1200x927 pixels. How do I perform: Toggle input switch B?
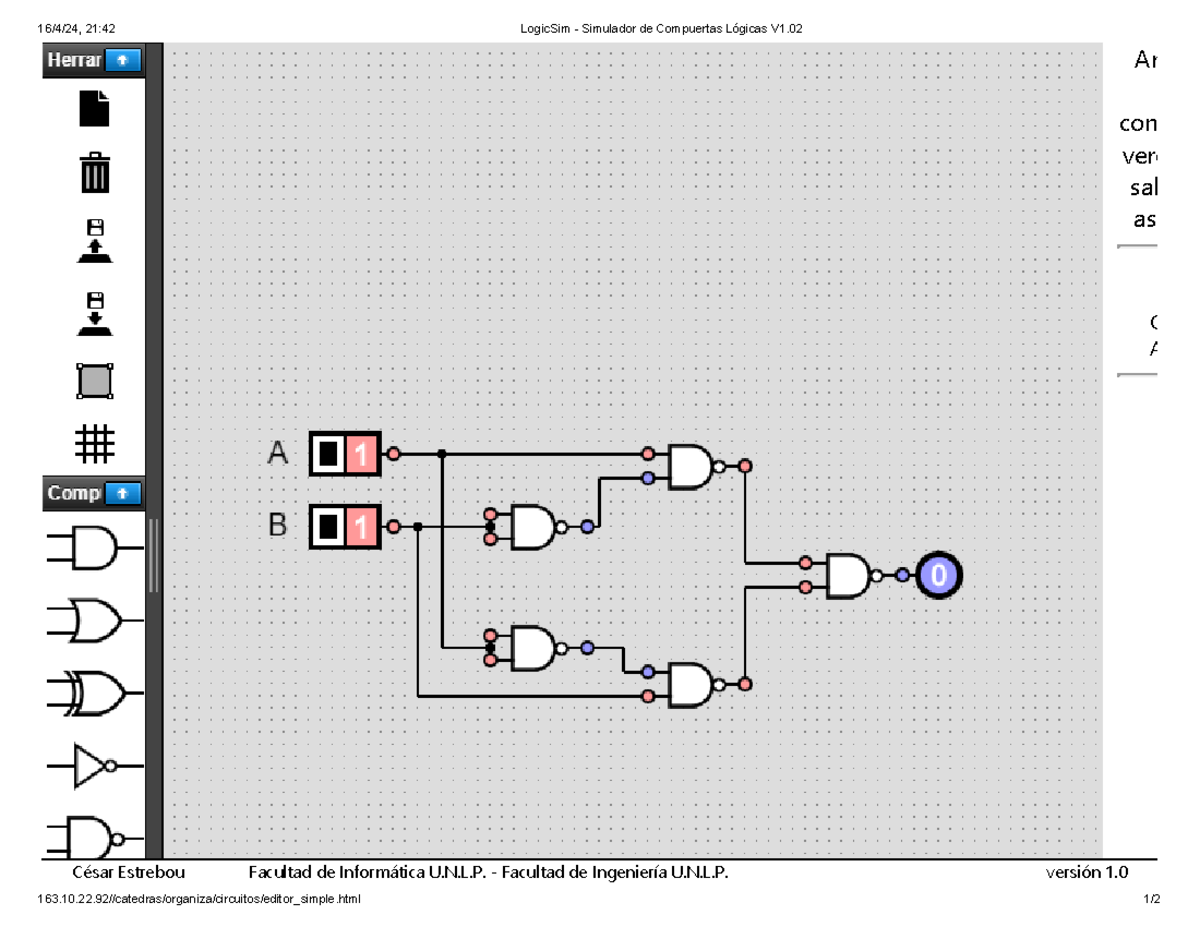(x=345, y=526)
